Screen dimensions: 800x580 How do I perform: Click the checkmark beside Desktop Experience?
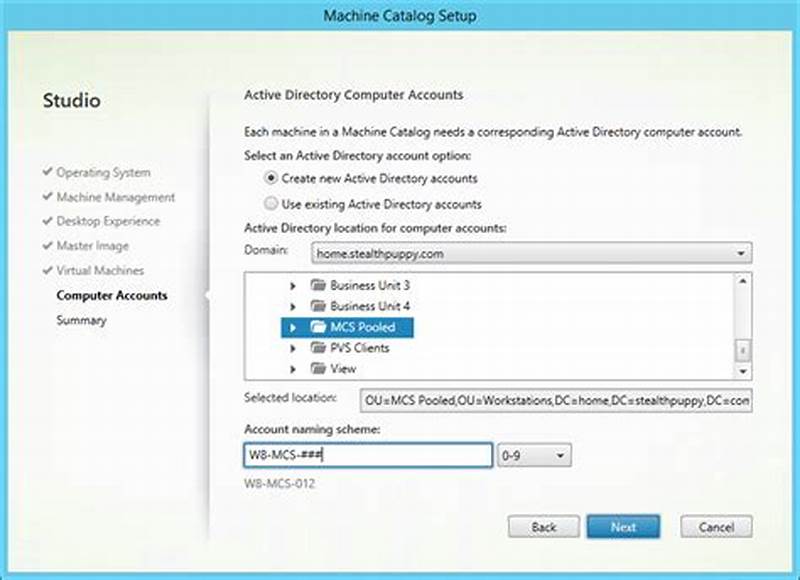(x=46, y=222)
